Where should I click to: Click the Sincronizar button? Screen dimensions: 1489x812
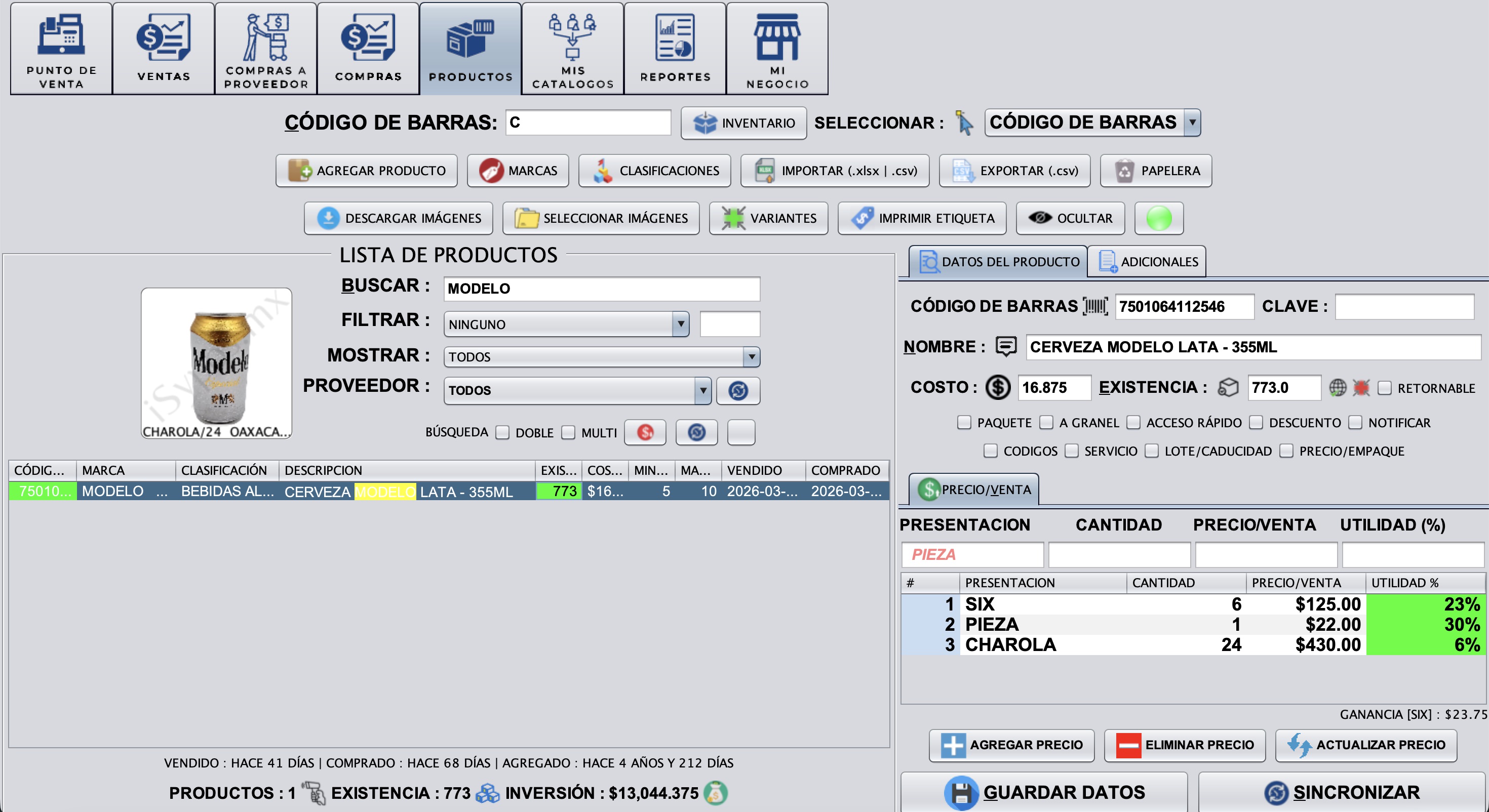point(1342,792)
